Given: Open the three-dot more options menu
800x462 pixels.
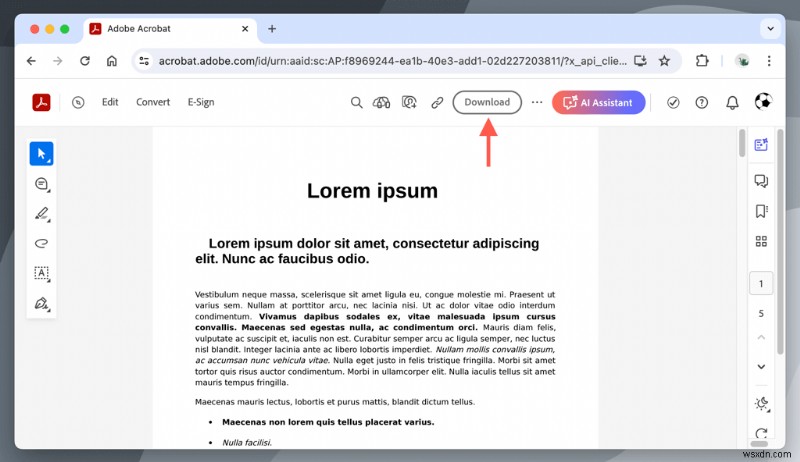Looking at the screenshot, I should pos(537,102).
